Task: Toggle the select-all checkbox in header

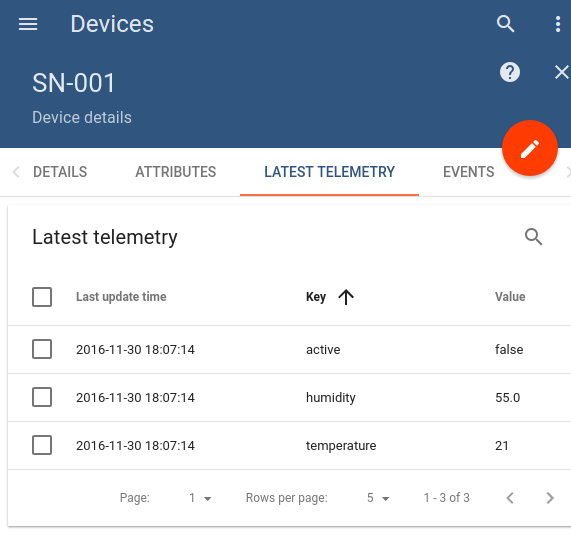Action: click(42, 297)
